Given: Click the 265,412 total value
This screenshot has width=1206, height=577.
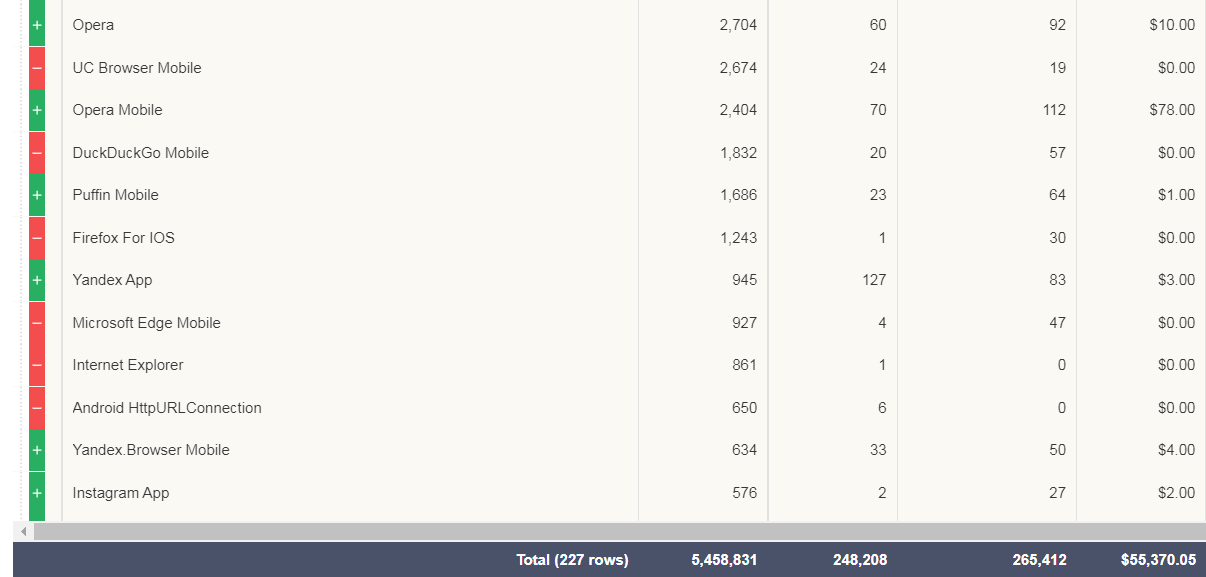Looking at the screenshot, I should [1039, 560].
